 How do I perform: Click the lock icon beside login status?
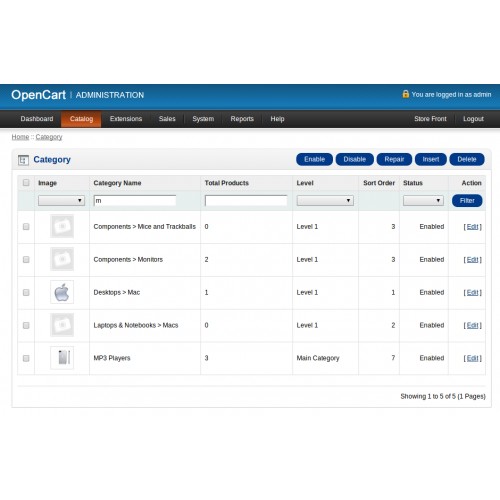tap(405, 94)
